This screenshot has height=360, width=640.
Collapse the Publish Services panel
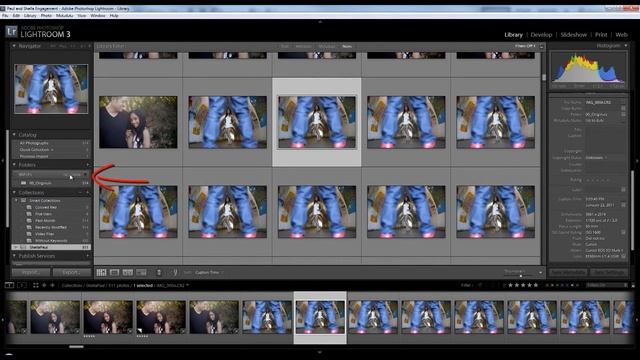14,256
